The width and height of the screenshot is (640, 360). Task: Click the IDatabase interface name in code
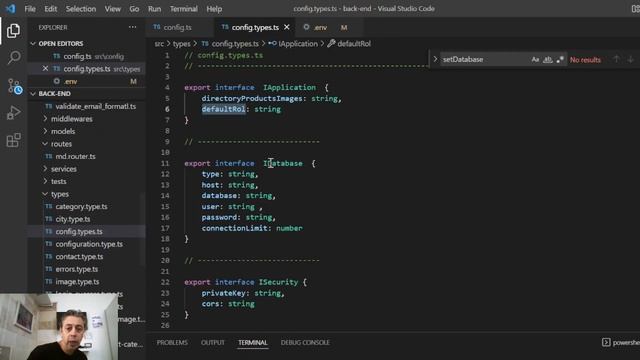[283, 163]
